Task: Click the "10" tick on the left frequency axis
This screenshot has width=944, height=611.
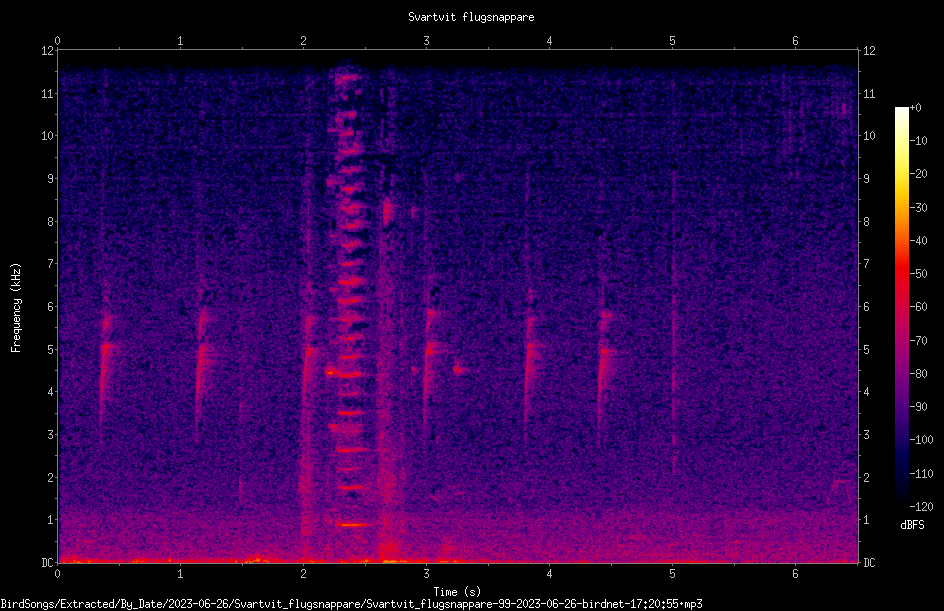Action: coord(47,136)
